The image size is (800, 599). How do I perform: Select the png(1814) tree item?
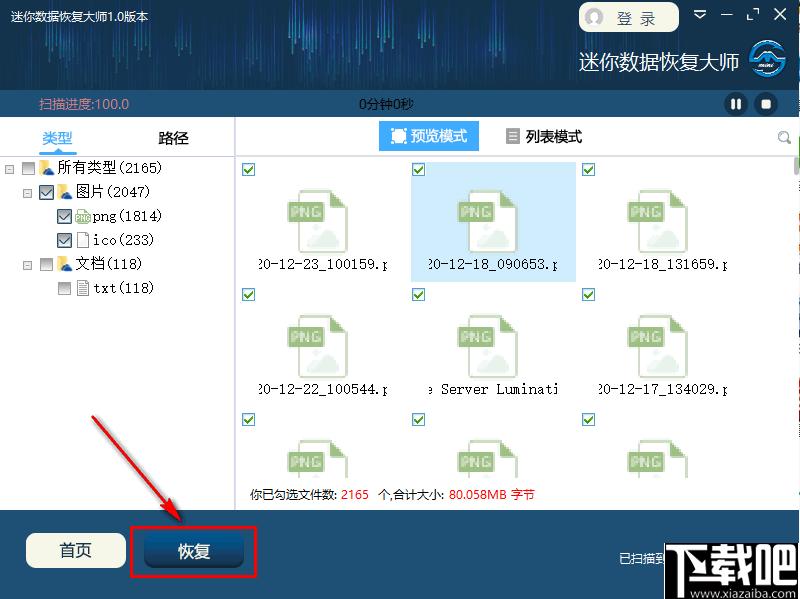[127, 216]
